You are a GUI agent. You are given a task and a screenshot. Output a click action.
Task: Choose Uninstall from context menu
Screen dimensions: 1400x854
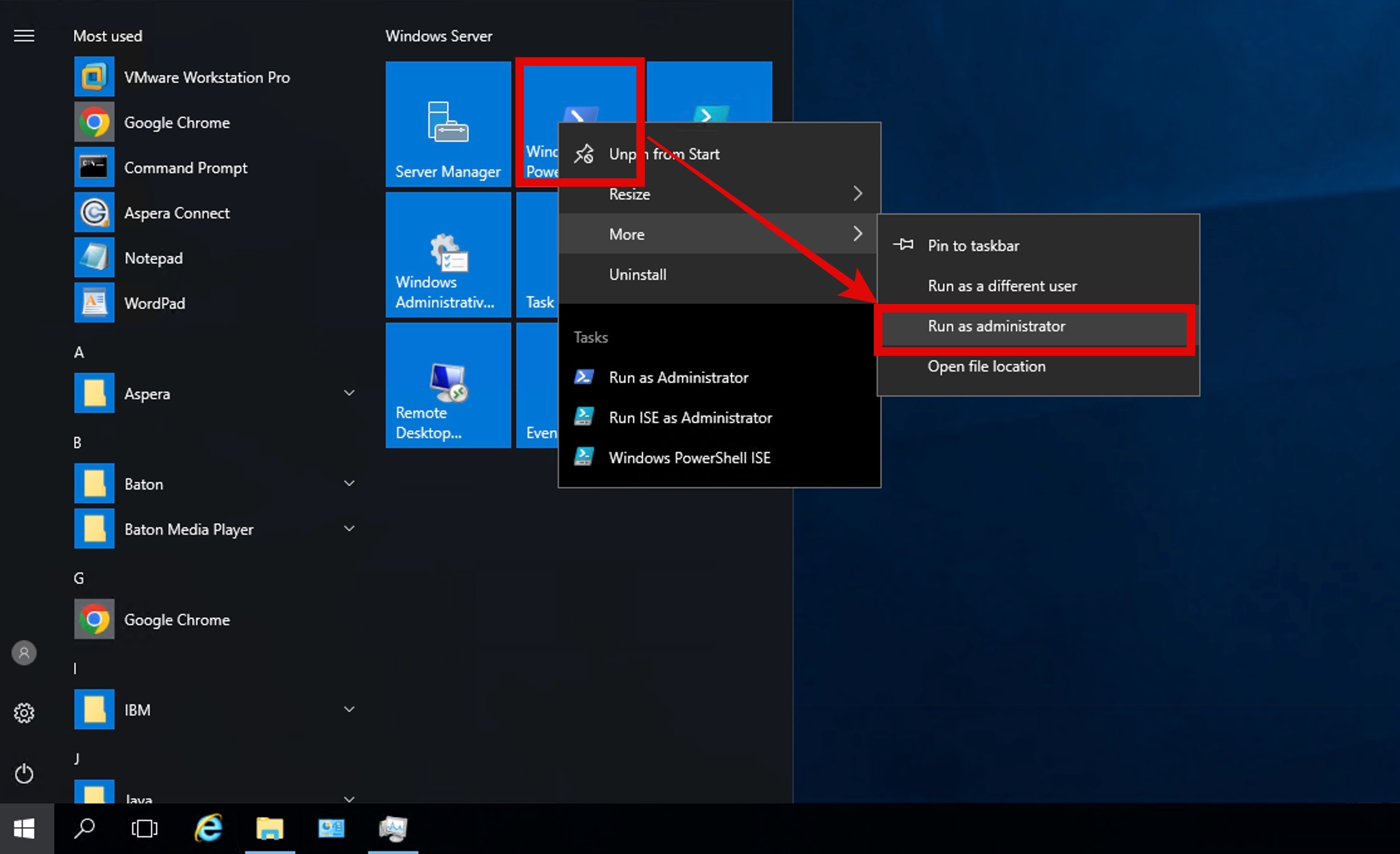(x=719, y=274)
